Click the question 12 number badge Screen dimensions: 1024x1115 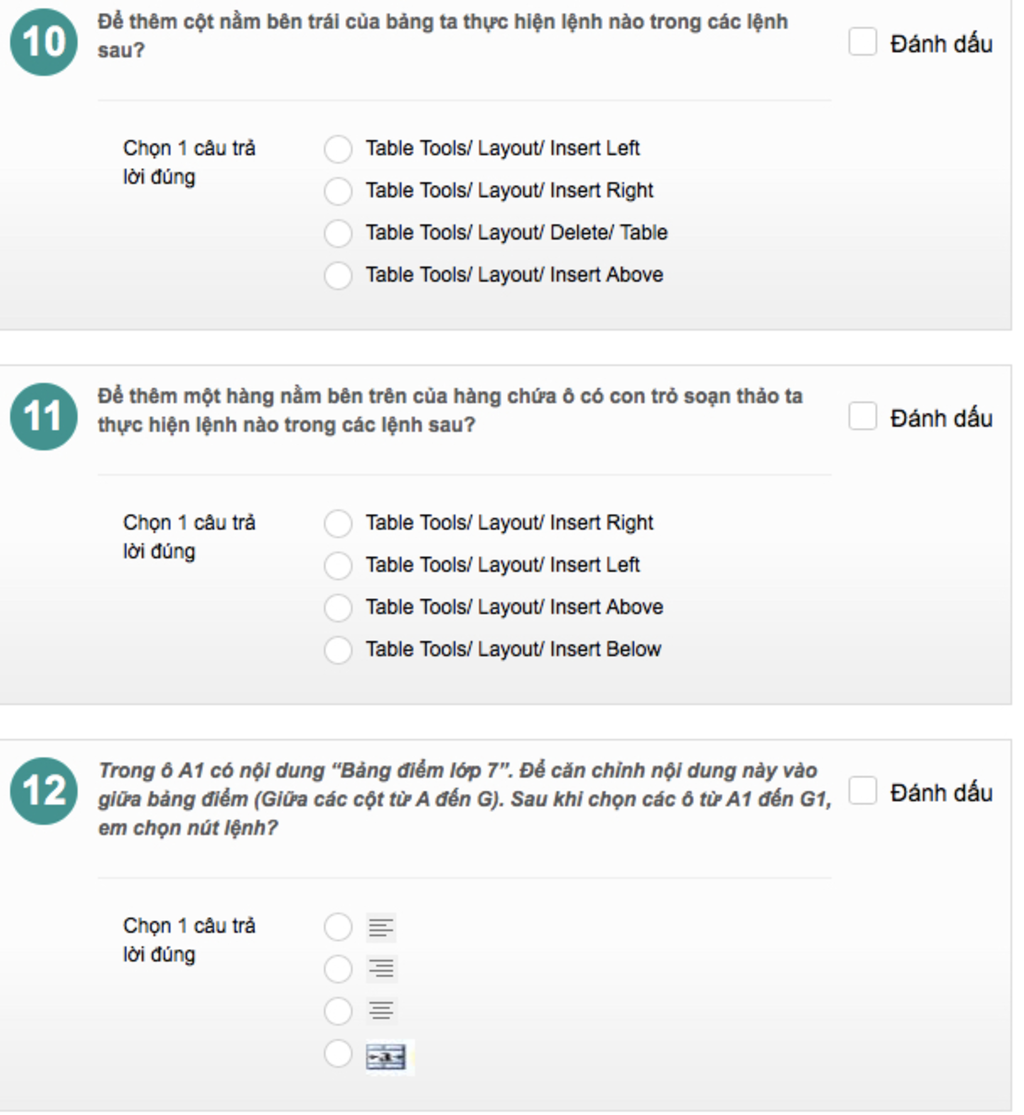[x=43, y=791]
